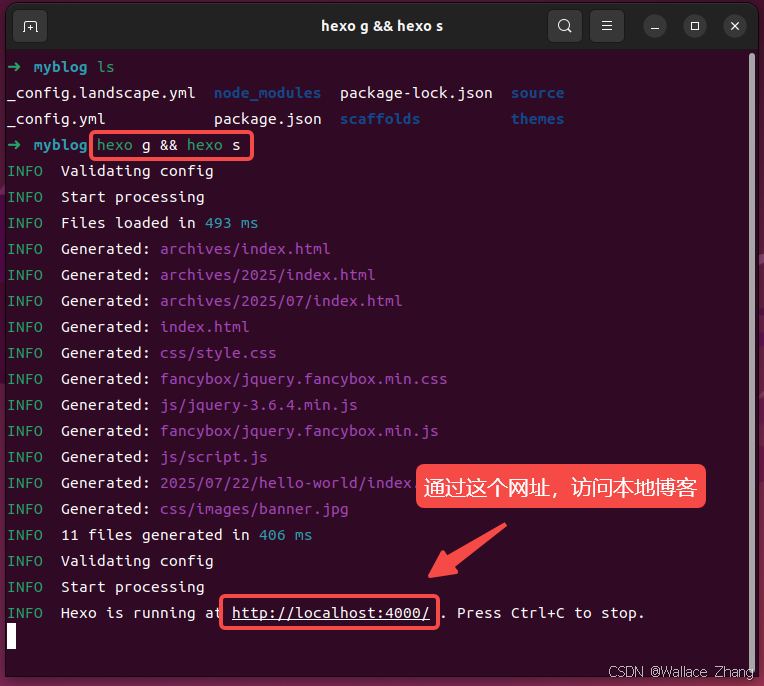The width and height of the screenshot is (764, 686).
Task: Click the terminal vertical scrollbar
Action: coord(751,361)
